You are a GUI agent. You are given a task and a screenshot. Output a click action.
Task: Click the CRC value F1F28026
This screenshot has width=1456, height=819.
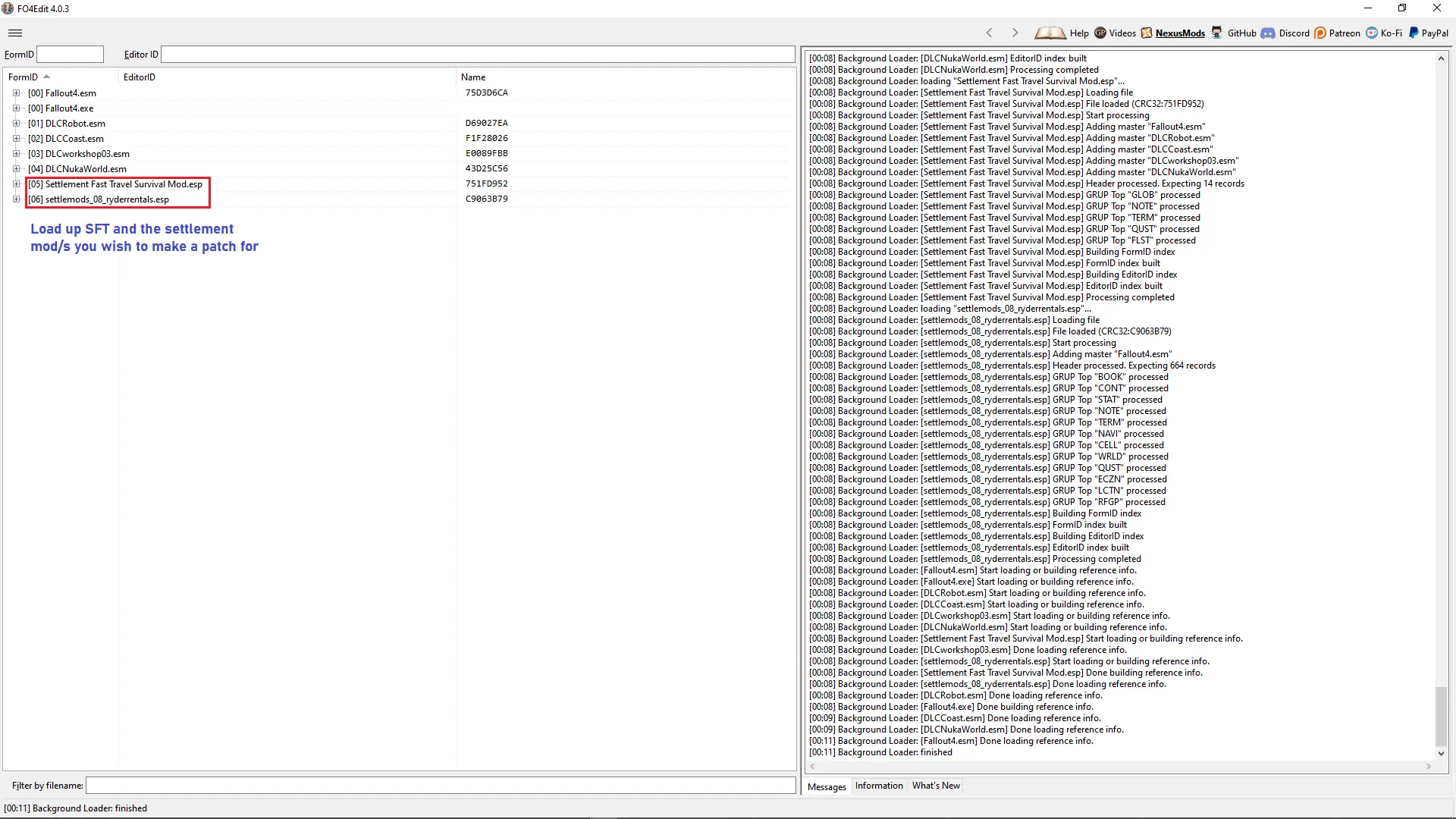486,138
